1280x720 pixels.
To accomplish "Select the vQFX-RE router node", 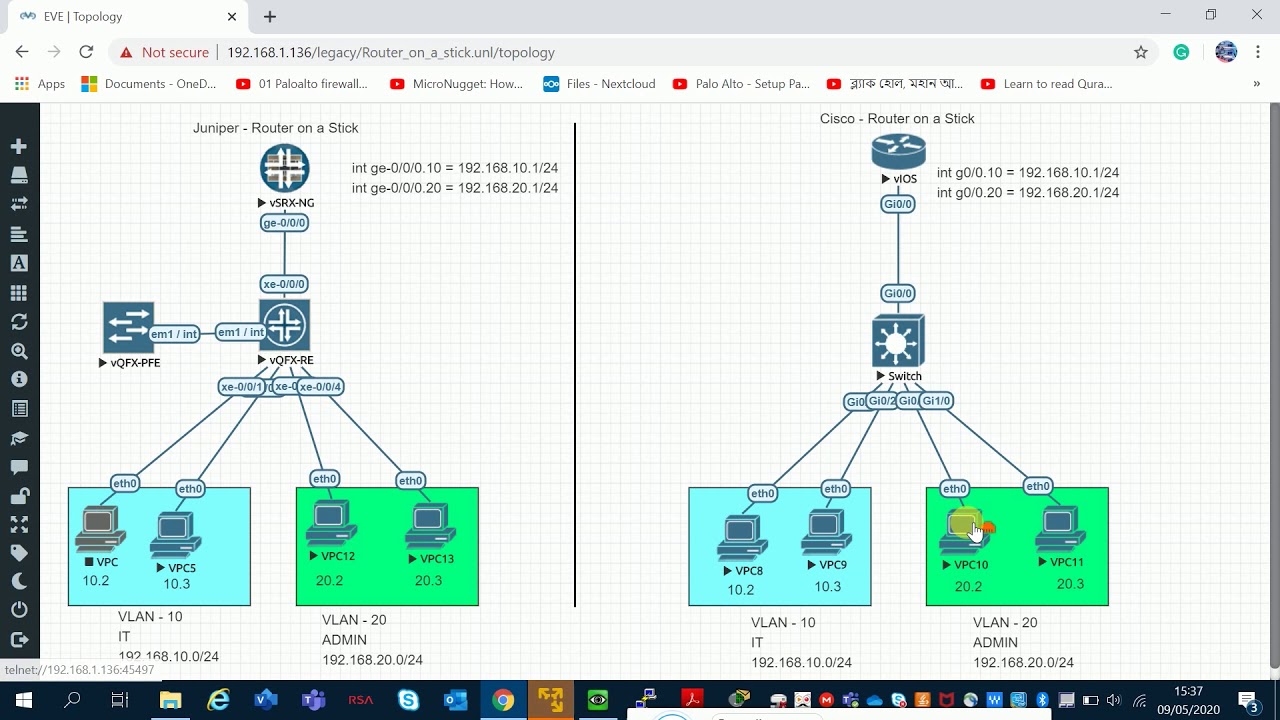I will 285,325.
